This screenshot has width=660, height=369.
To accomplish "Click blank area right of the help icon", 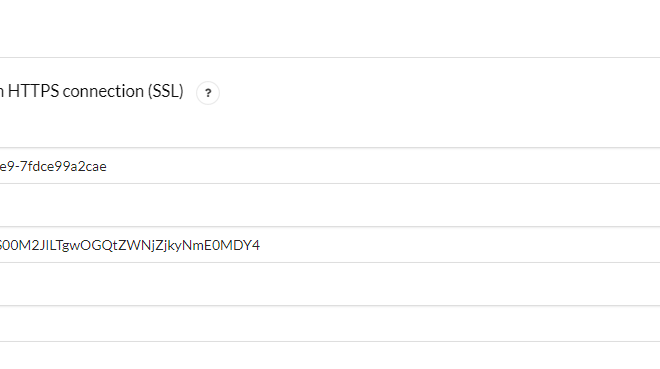I will coord(438,93).
